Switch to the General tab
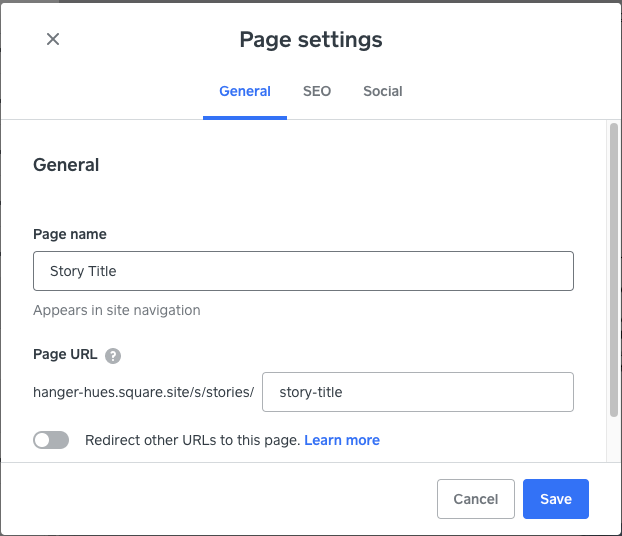 click(245, 91)
